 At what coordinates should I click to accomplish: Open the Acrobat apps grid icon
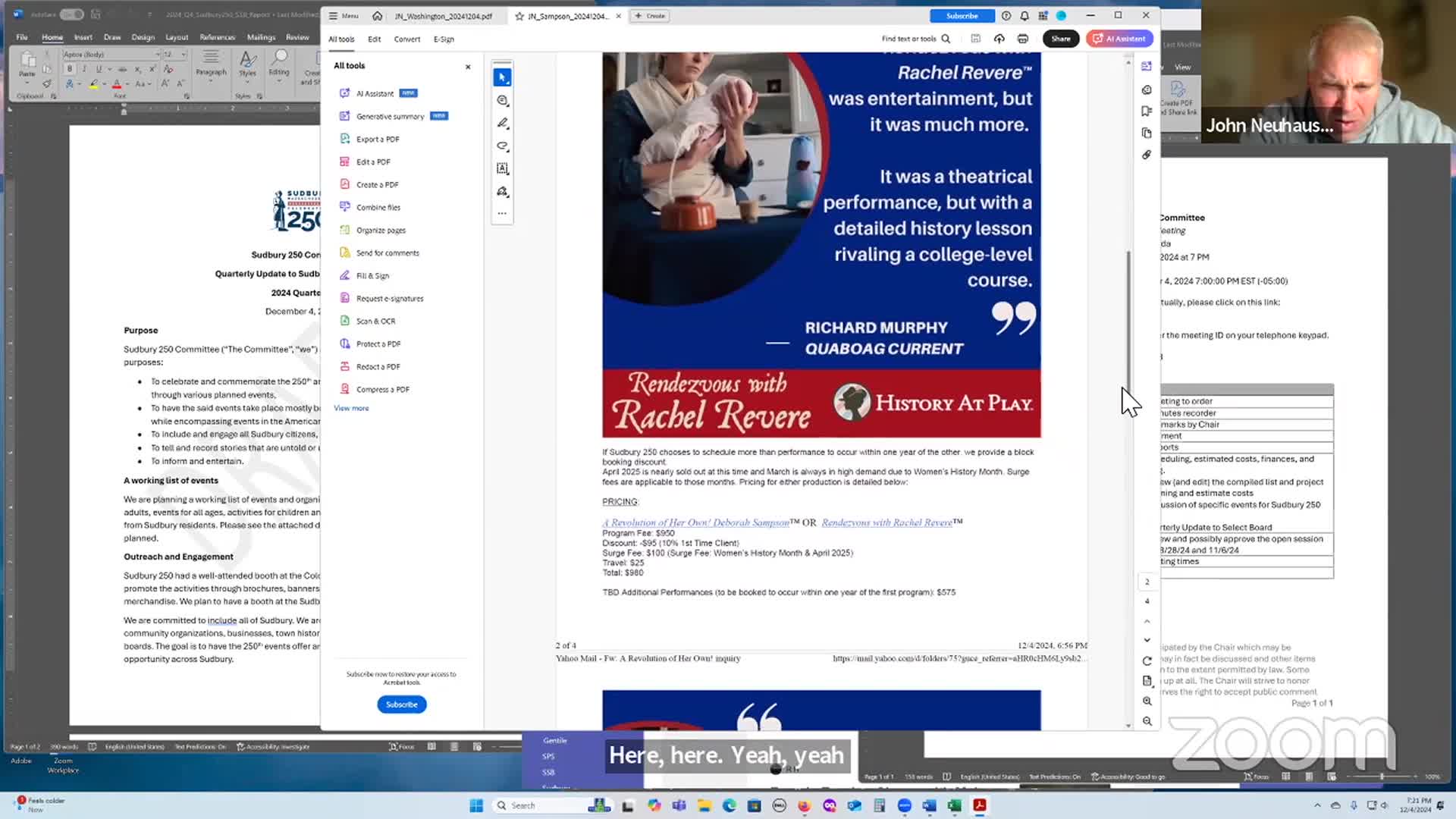pyautogui.click(x=1043, y=16)
